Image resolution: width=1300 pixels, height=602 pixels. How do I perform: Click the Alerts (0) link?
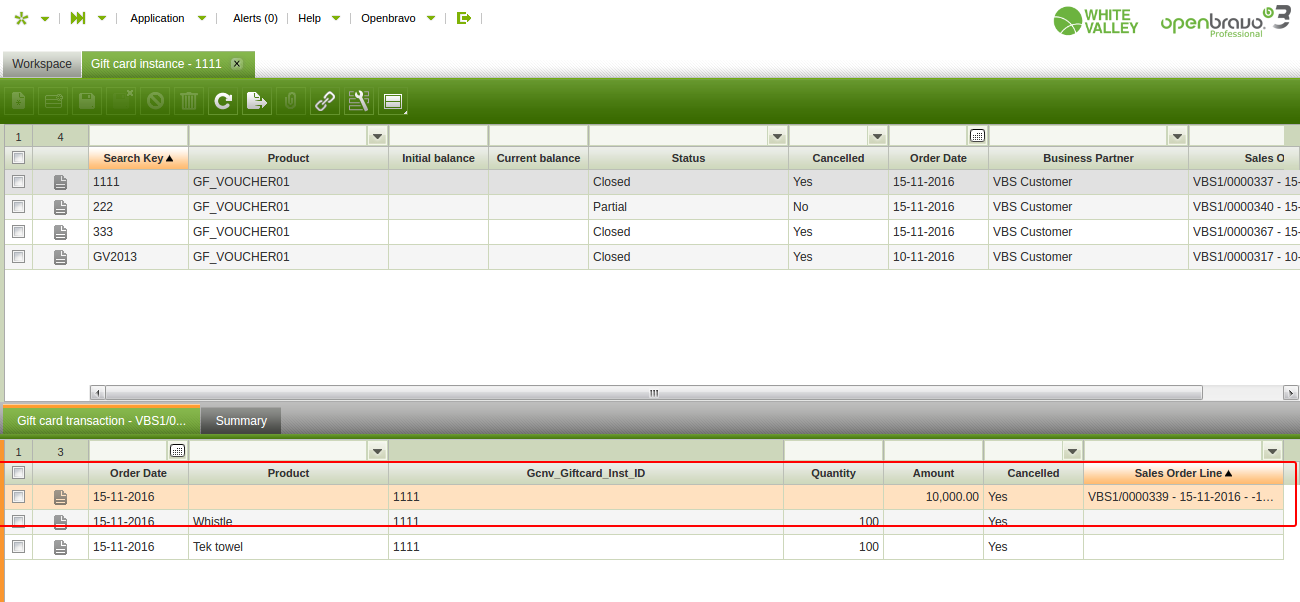(255, 18)
